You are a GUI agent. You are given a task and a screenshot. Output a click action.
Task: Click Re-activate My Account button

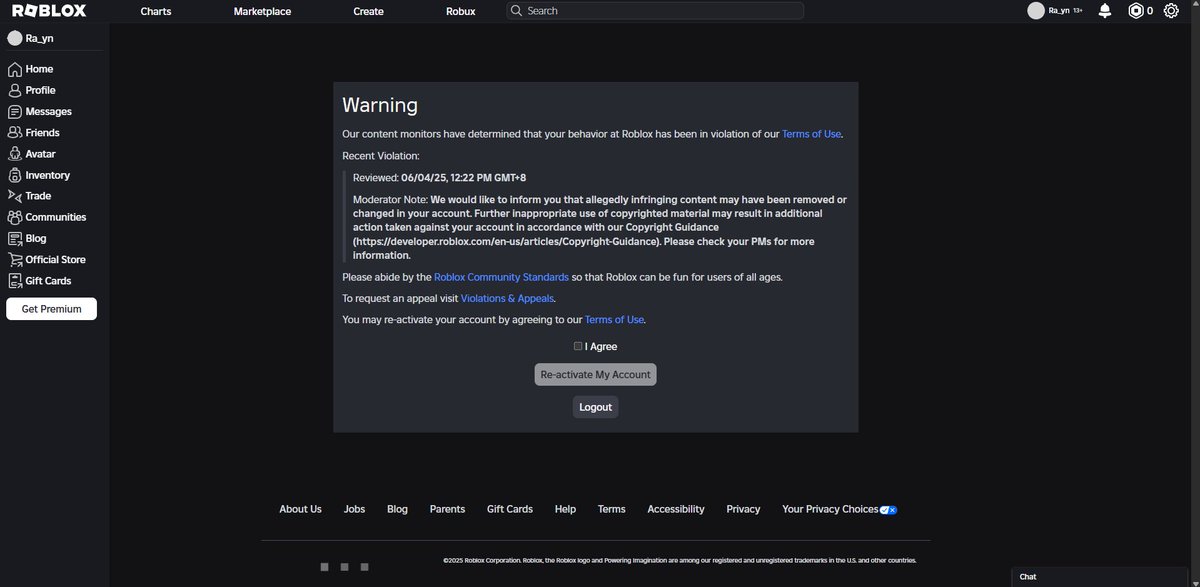click(x=596, y=375)
